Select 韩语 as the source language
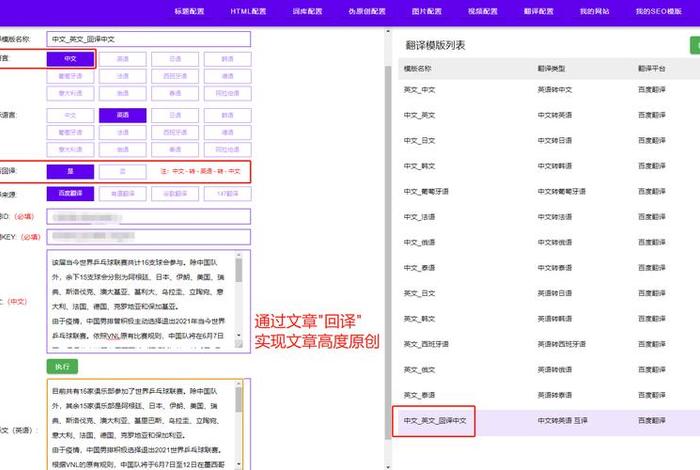This screenshot has height=470, width=700. [x=228, y=59]
